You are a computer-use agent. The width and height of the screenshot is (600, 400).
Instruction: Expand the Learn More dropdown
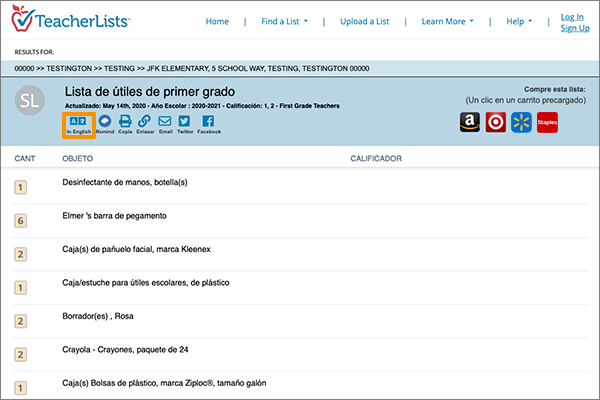click(x=446, y=21)
